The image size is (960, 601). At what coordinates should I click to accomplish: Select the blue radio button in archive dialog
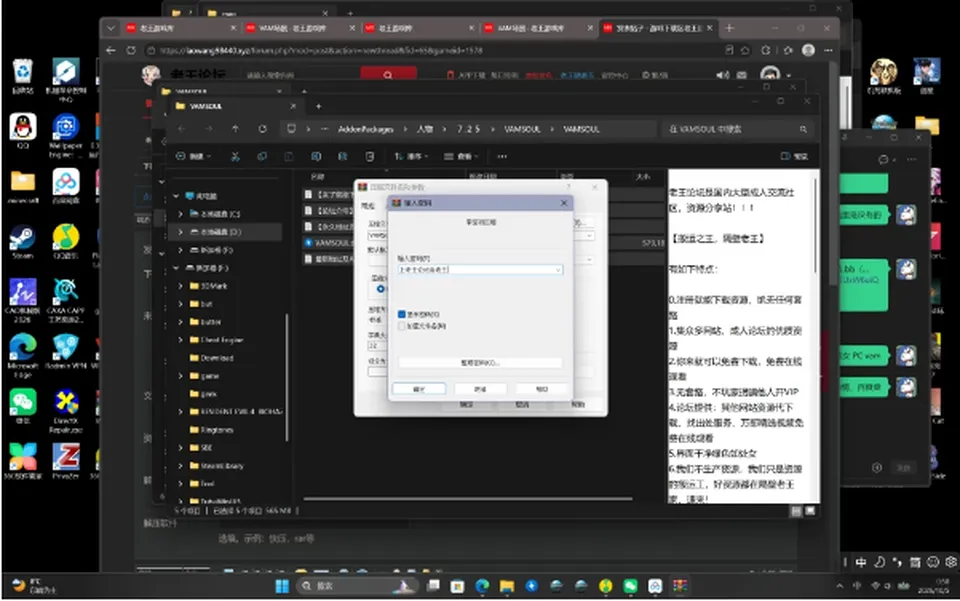(381, 289)
